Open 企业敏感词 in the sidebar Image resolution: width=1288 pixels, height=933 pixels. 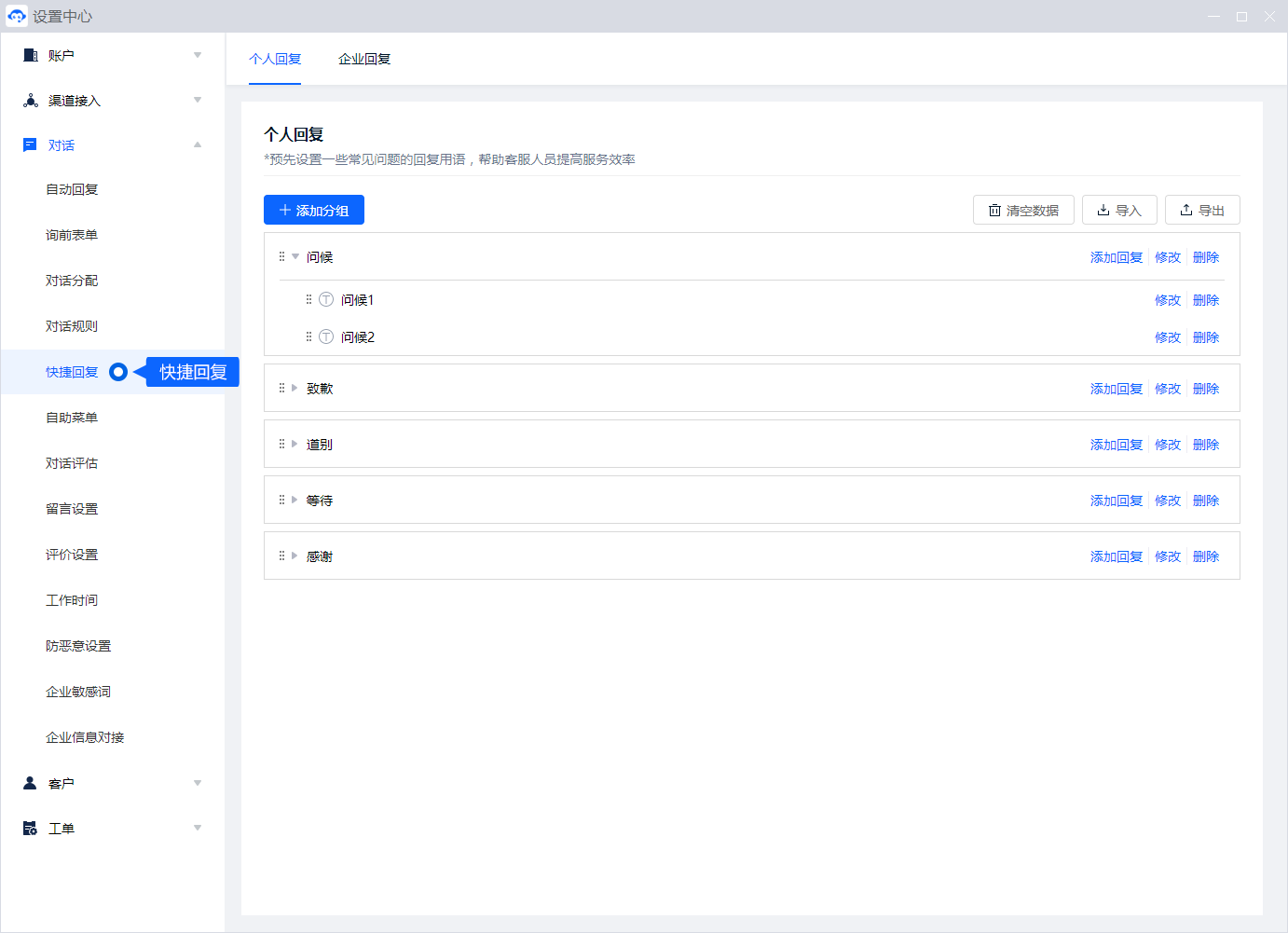click(78, 692)
